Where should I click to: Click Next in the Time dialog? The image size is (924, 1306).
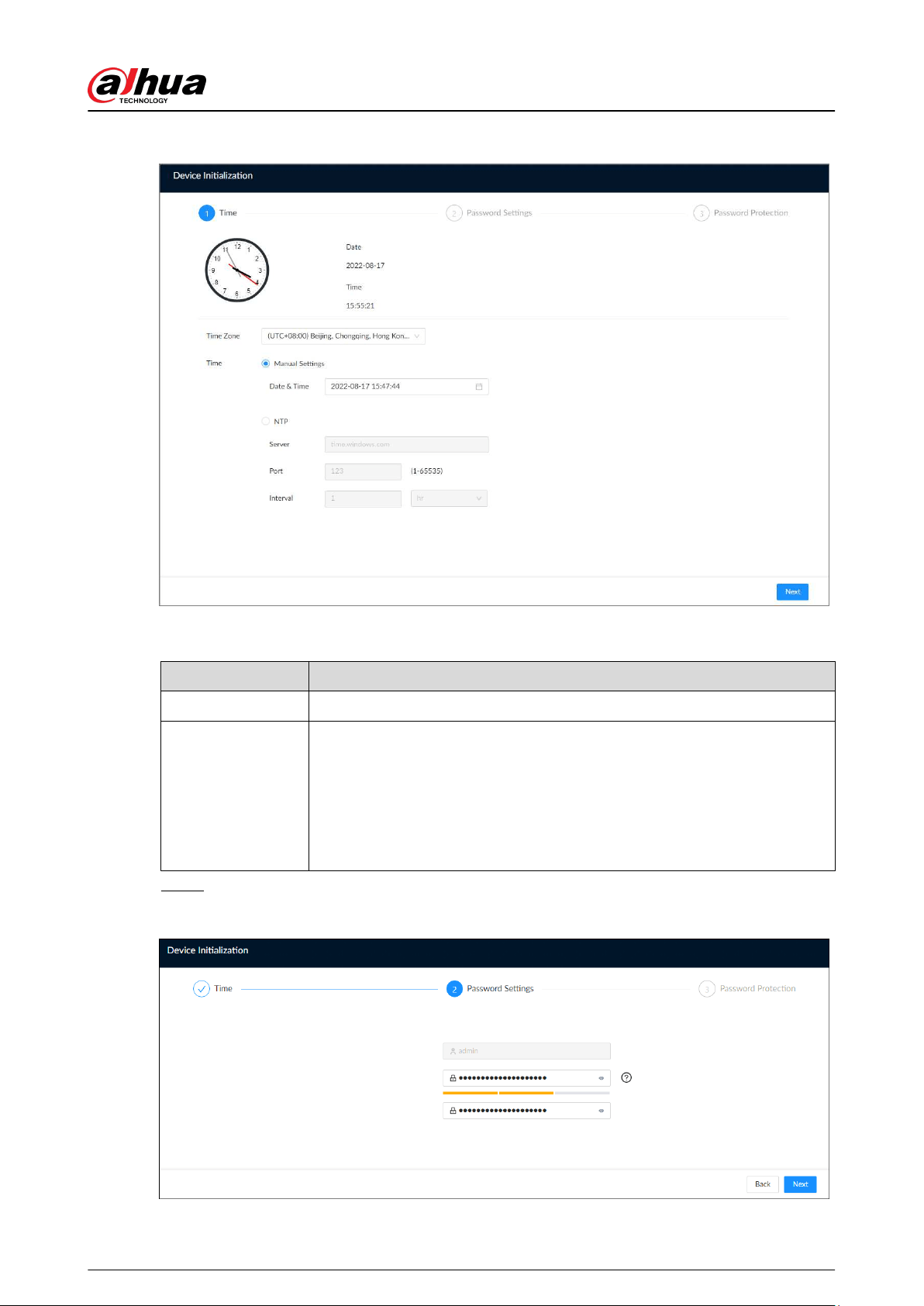pyautogui.click(x=792, y=592)
